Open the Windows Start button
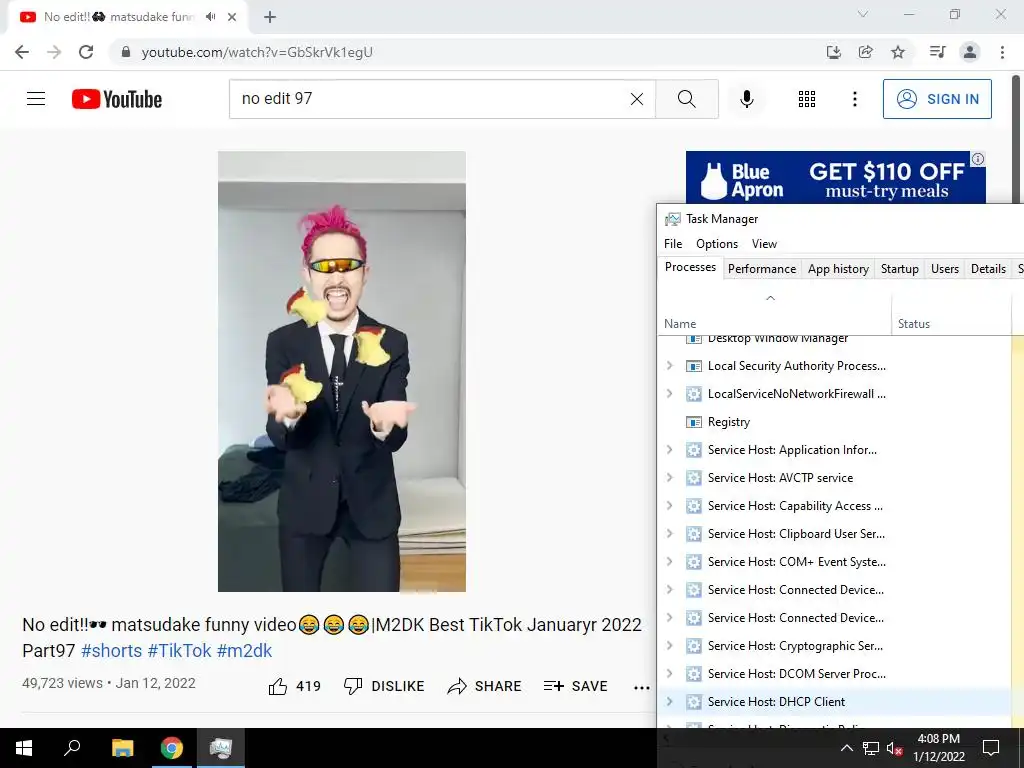The image size is (1024, 768). point(24,748)
